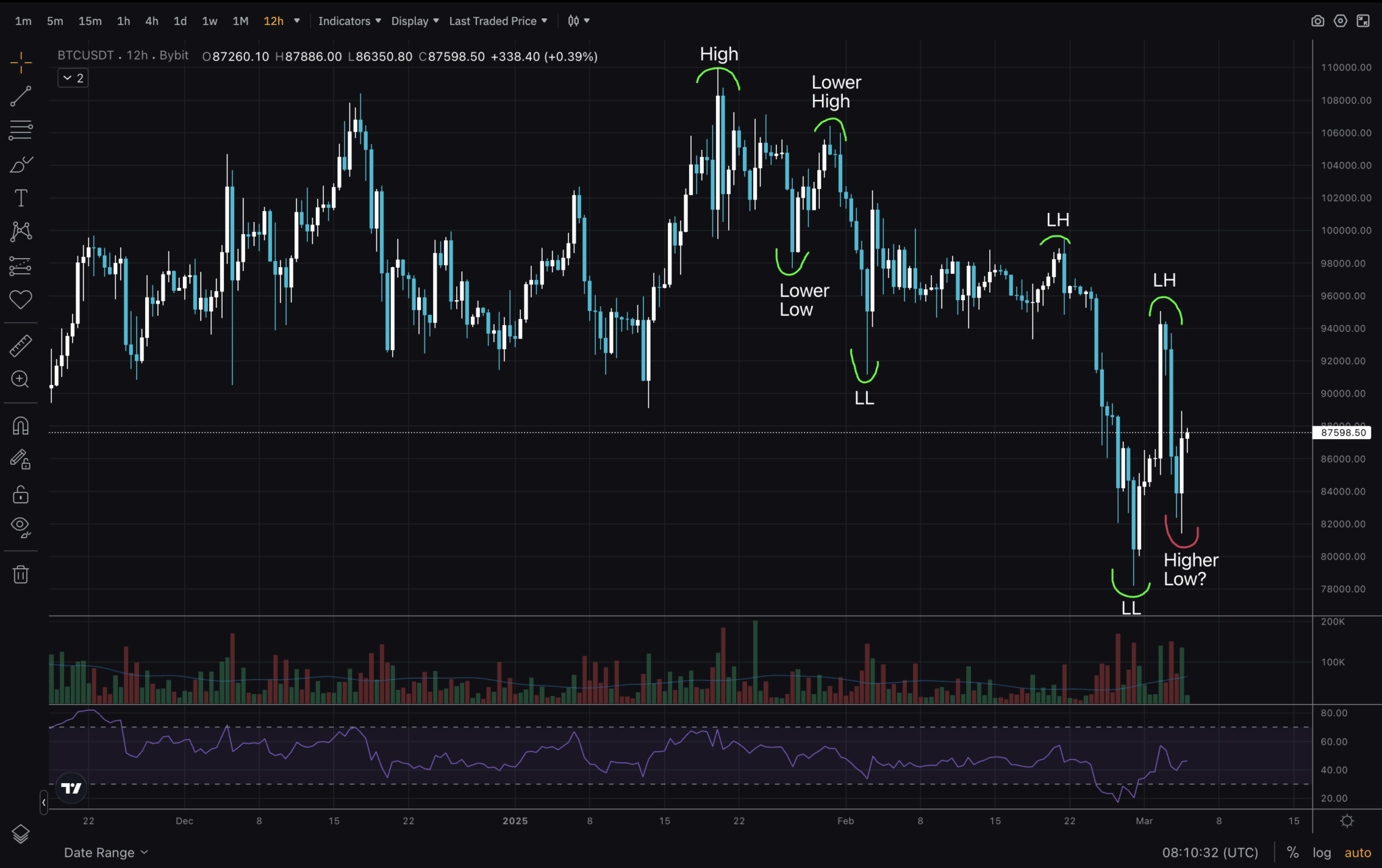Click the BTCUSDT symbol title
1382x868 pixels.
(86, 55)
